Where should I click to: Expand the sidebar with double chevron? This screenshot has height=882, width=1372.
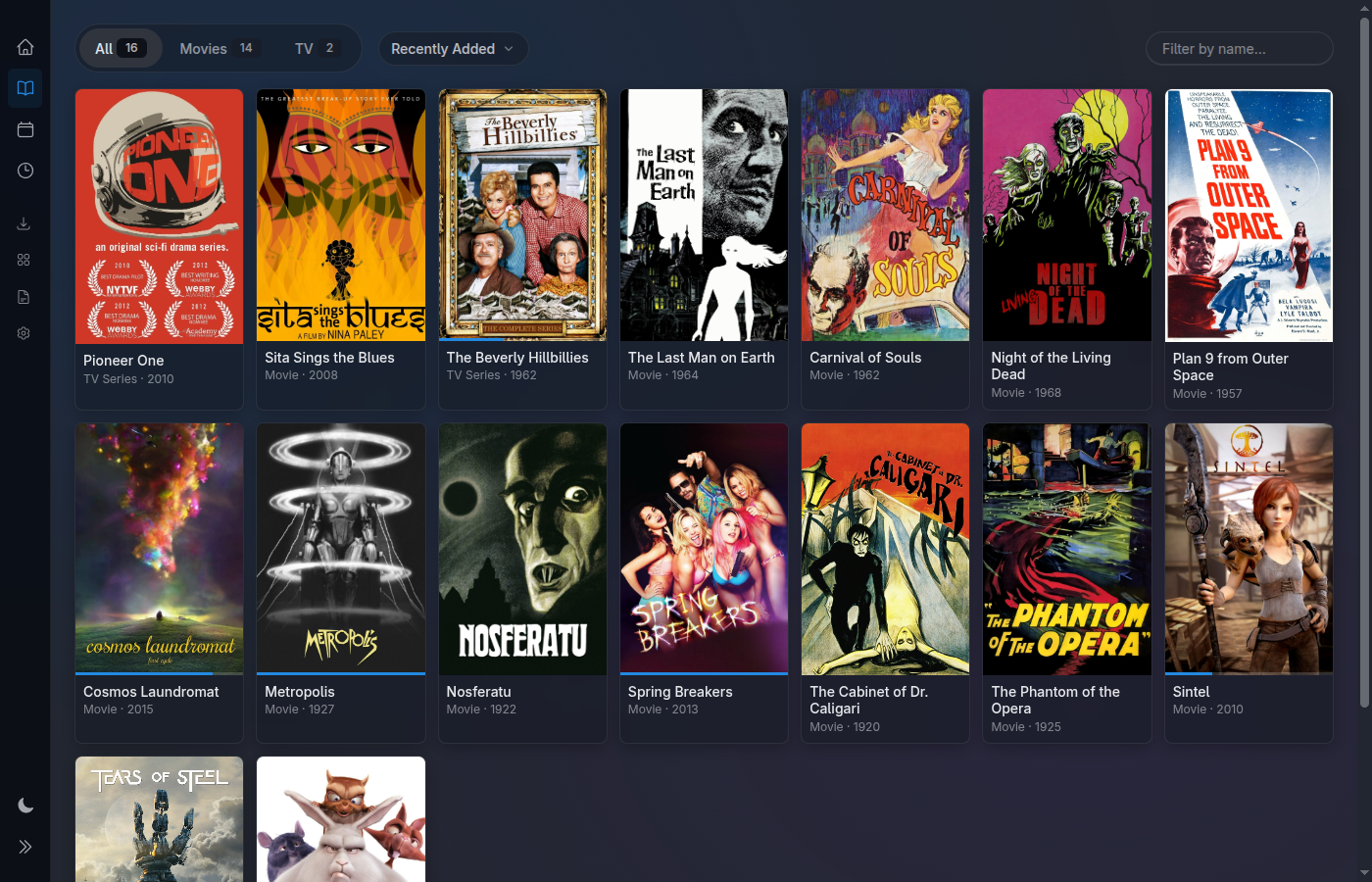coord(25,847)
